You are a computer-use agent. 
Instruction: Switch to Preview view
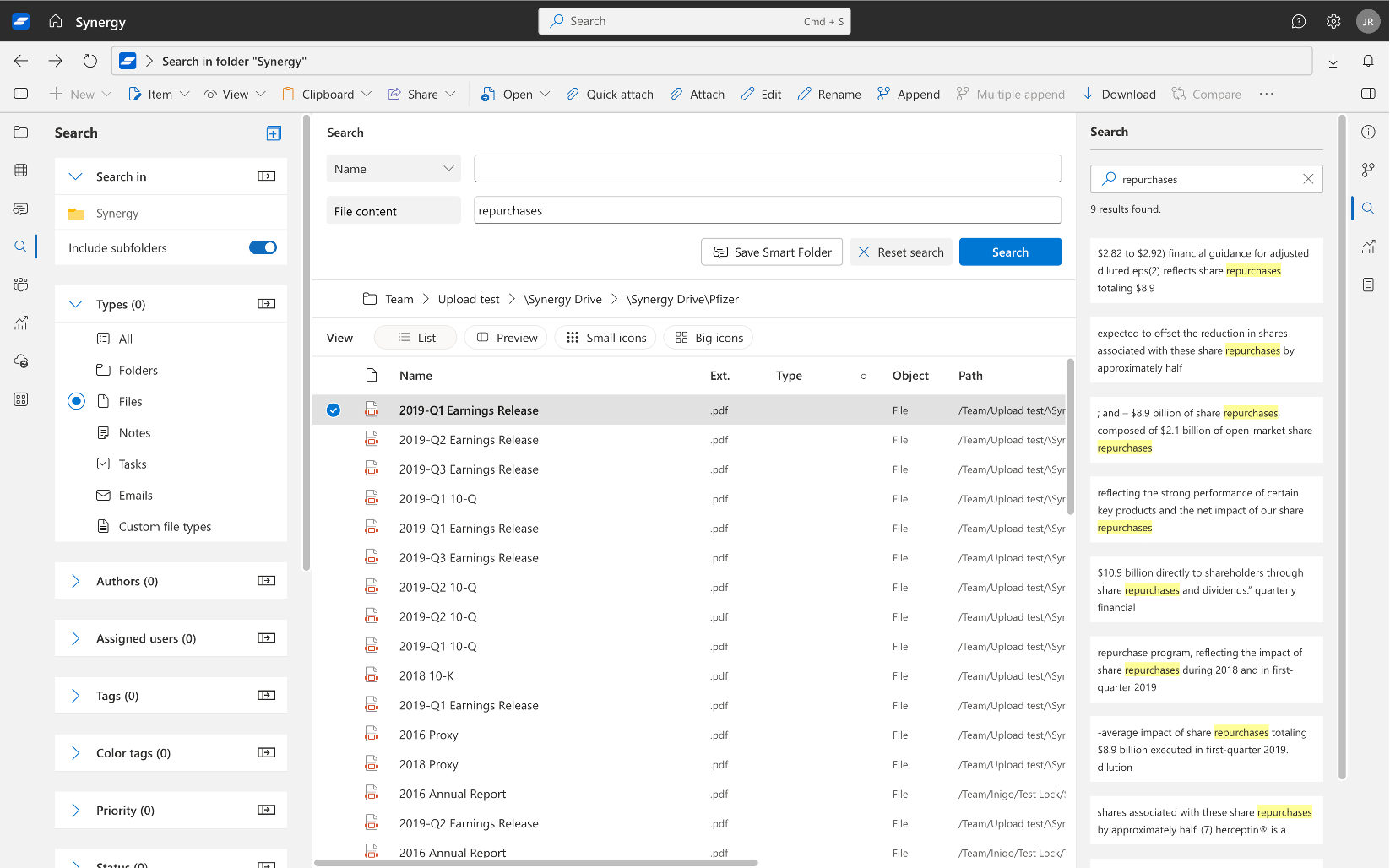pyautogui.click(x=506, y=338)
